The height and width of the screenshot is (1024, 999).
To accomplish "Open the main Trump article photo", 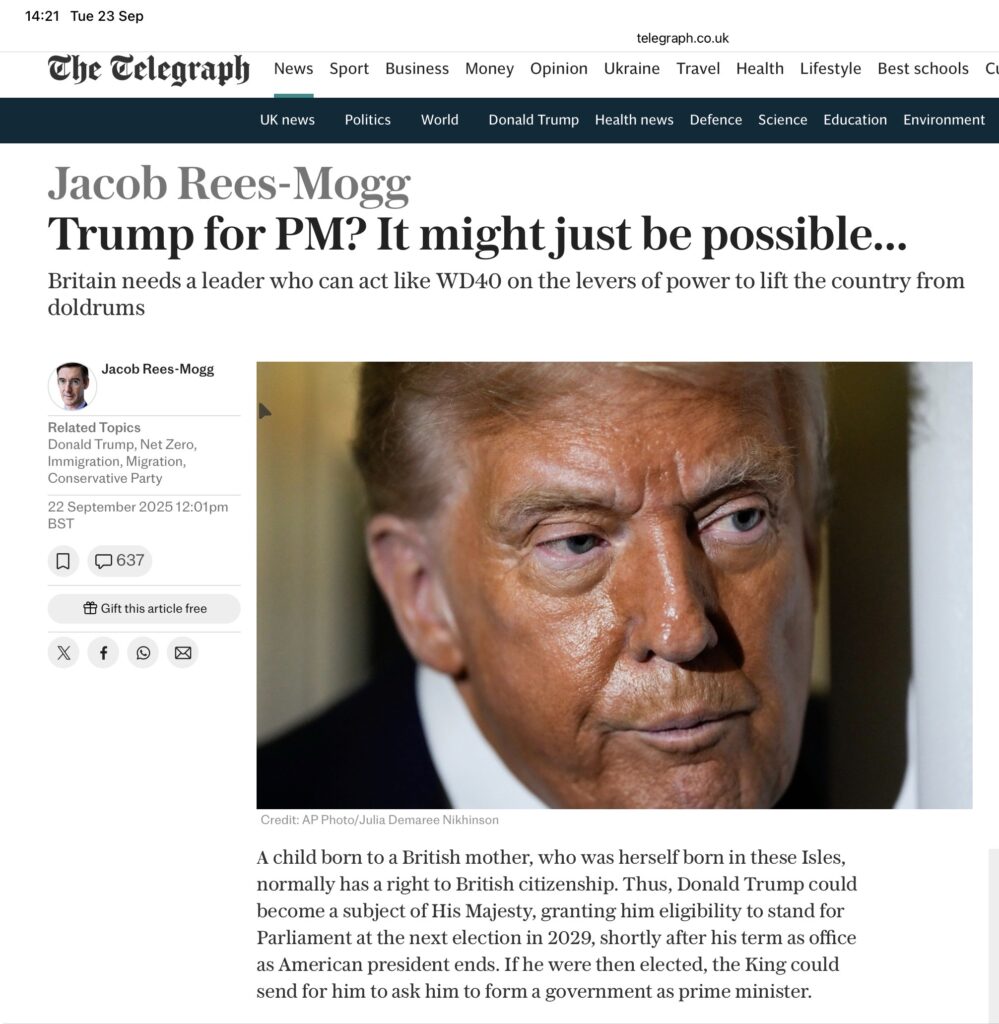I will [614, 585].
